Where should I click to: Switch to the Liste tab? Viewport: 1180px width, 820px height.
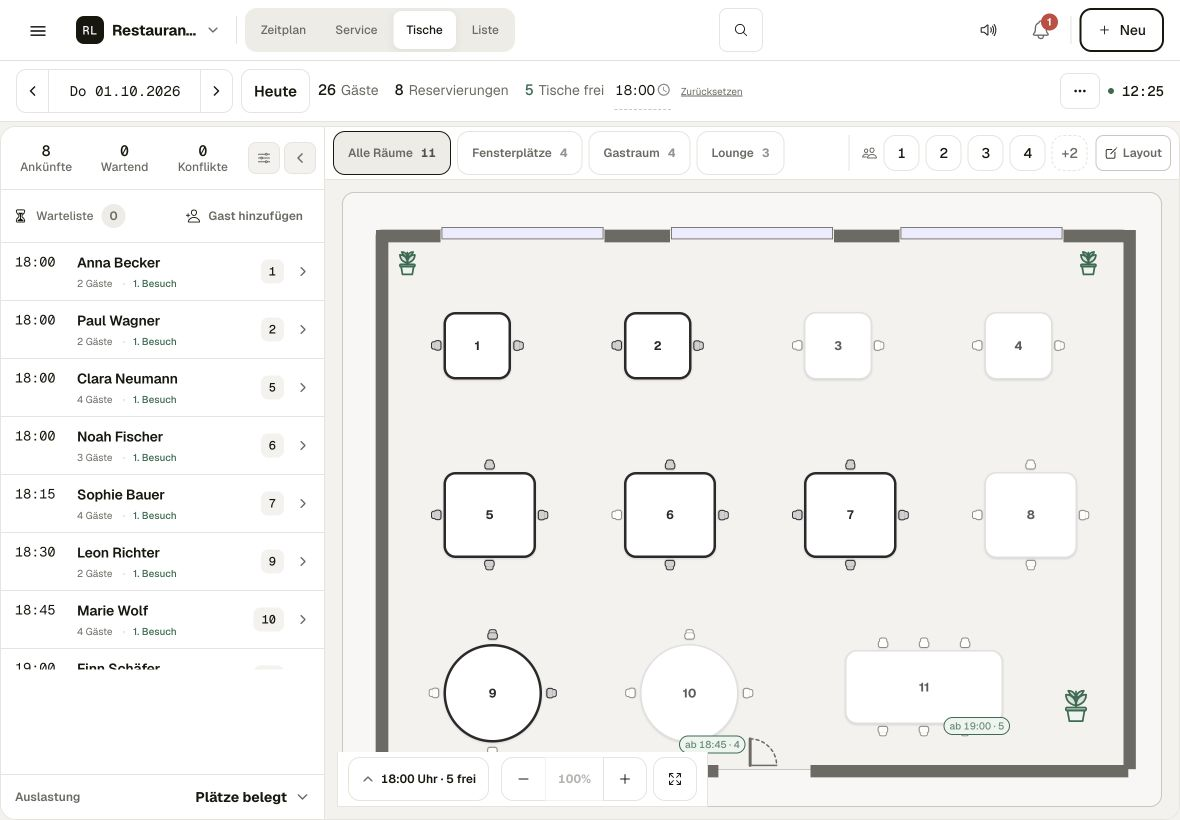coord(485,30)
